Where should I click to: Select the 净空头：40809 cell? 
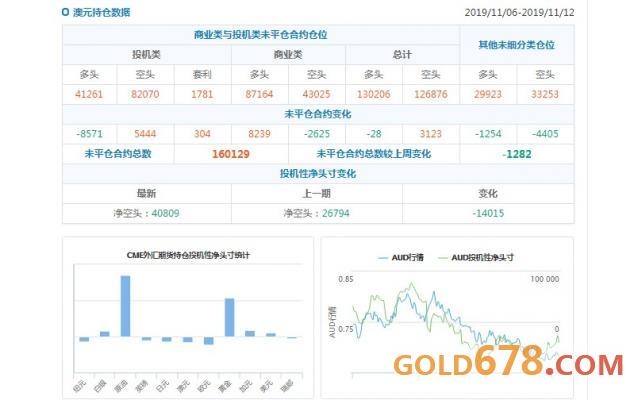click(x=146, y=213)
